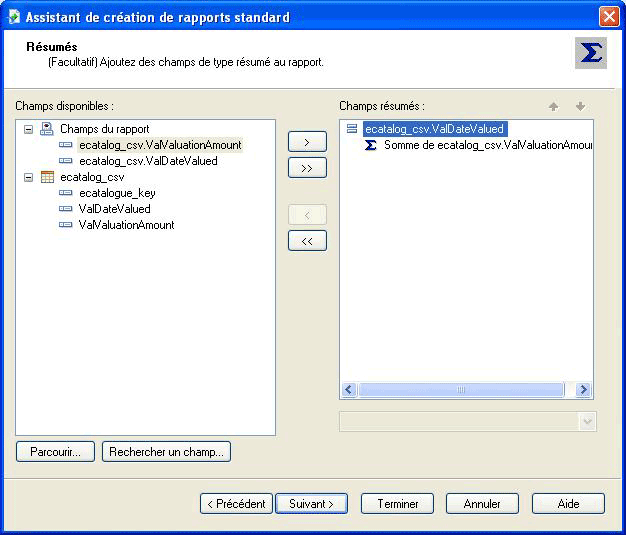Select ecatalog_csv.ValValuationAmount in available fields
Screen dimensions: 626x535
point(160,145)
